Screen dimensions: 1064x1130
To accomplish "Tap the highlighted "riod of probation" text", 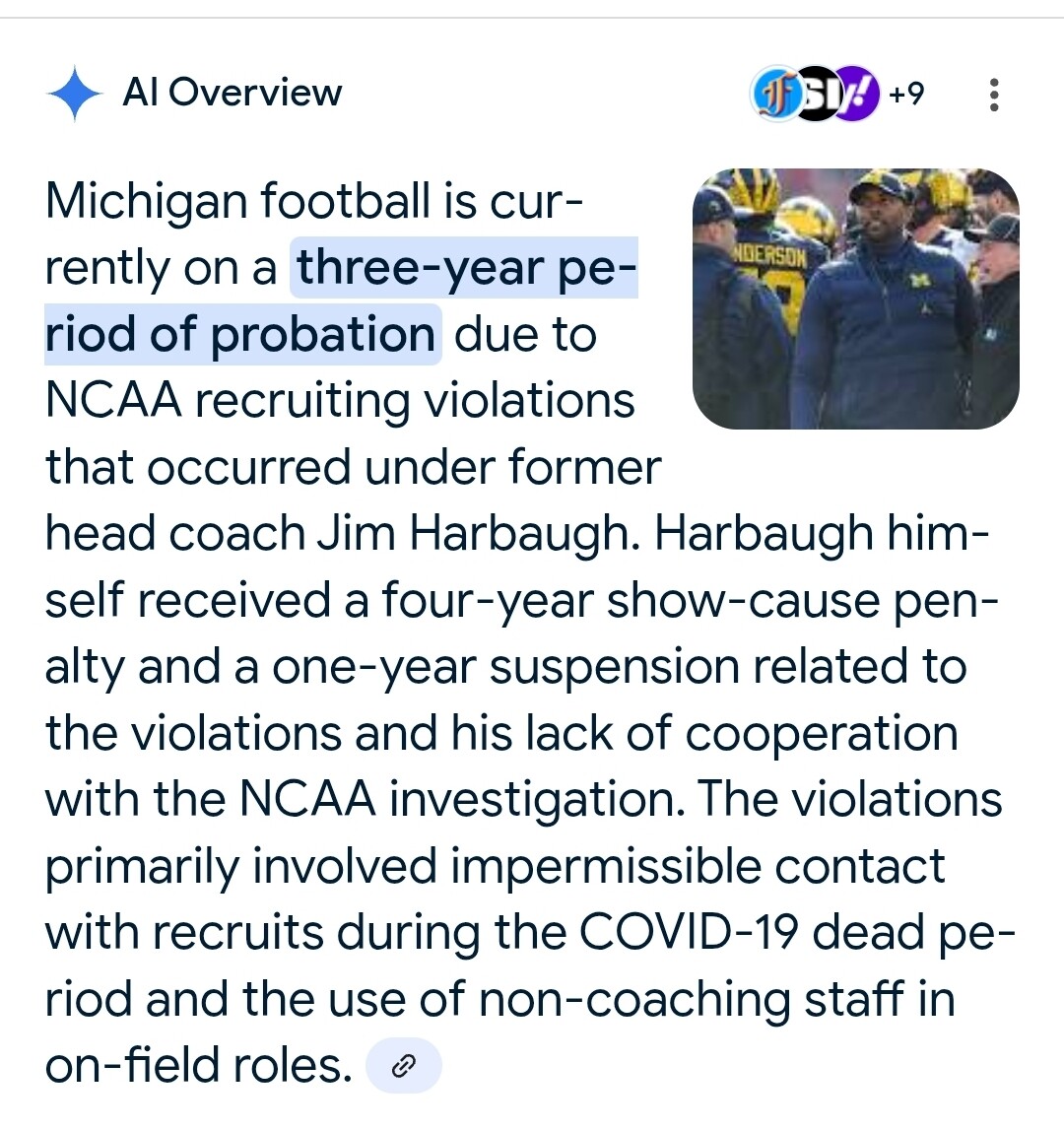I will [240, 335].
